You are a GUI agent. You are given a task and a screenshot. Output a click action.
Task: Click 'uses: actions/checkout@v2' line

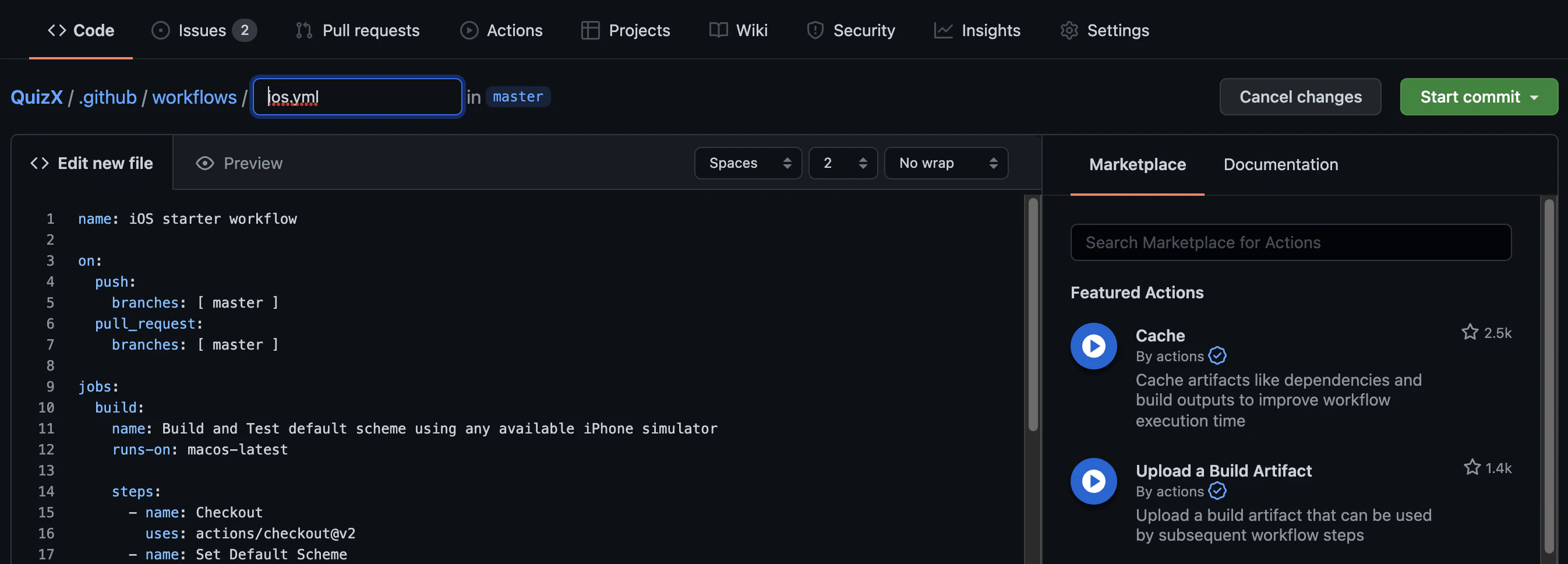[249, 533]
